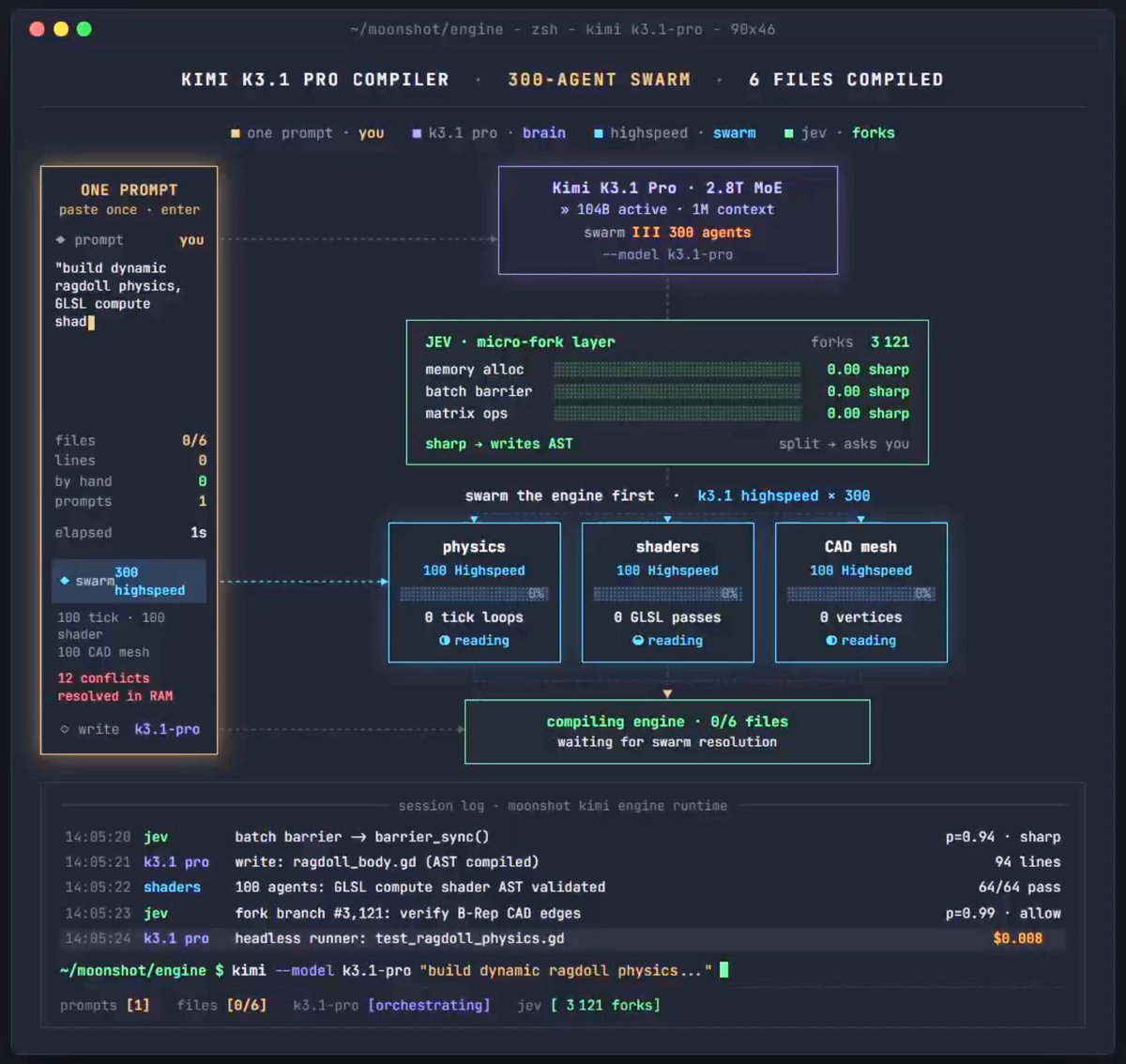Screen dimensions: 1126x1064
Task: Click the diamond icon beside "prompt"
Action: (x=61, y=240)
